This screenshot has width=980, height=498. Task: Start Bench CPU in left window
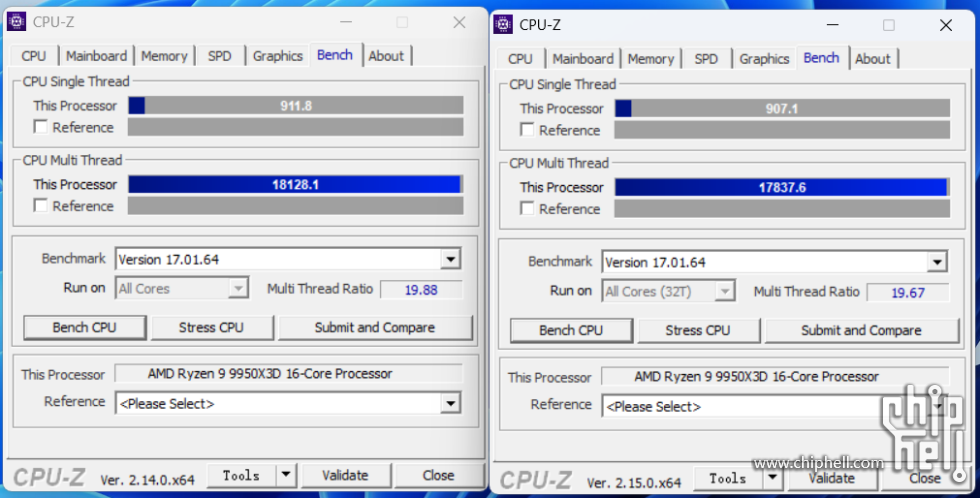tap(85, 327)
